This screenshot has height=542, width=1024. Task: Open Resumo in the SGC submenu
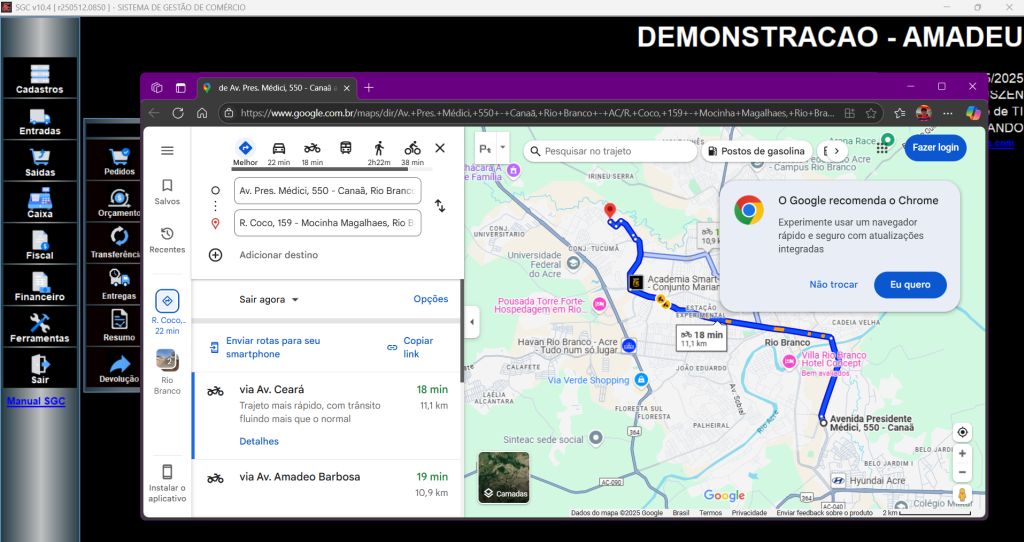click(119, 327)
